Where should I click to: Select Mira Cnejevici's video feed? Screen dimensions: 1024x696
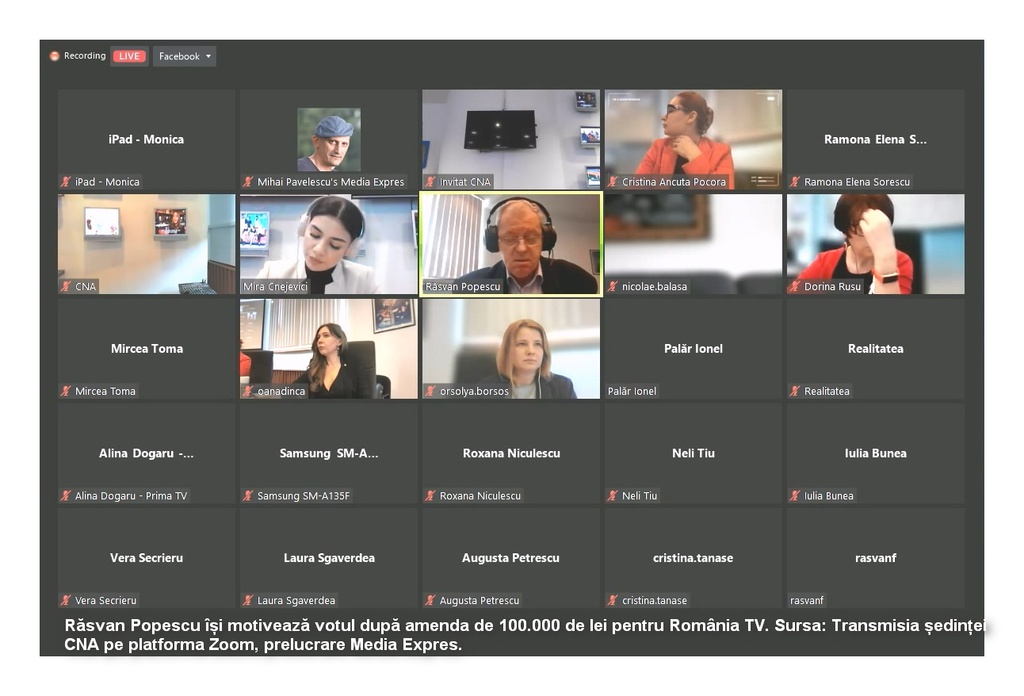328,244
